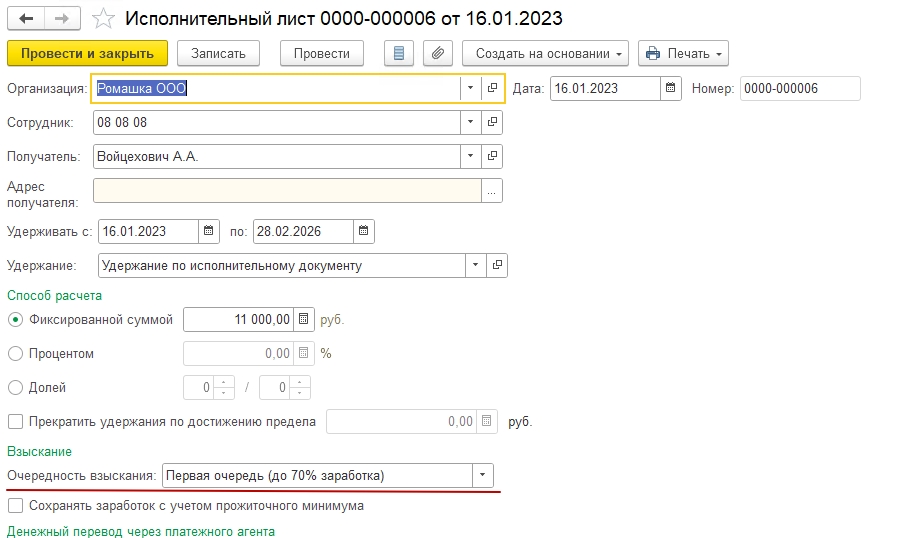Enable Прекратить удержания по достижению предела
The width and height of the screenshot is (903, 538).
15,422
